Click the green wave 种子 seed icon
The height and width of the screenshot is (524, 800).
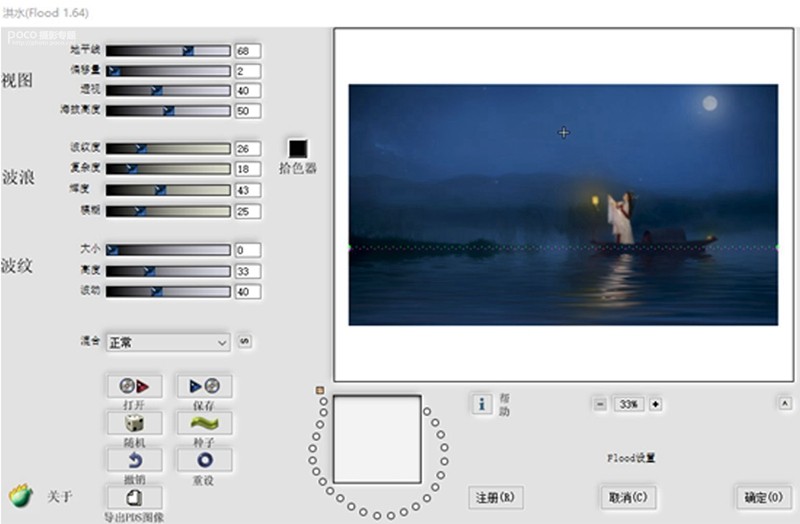(205, 423)
